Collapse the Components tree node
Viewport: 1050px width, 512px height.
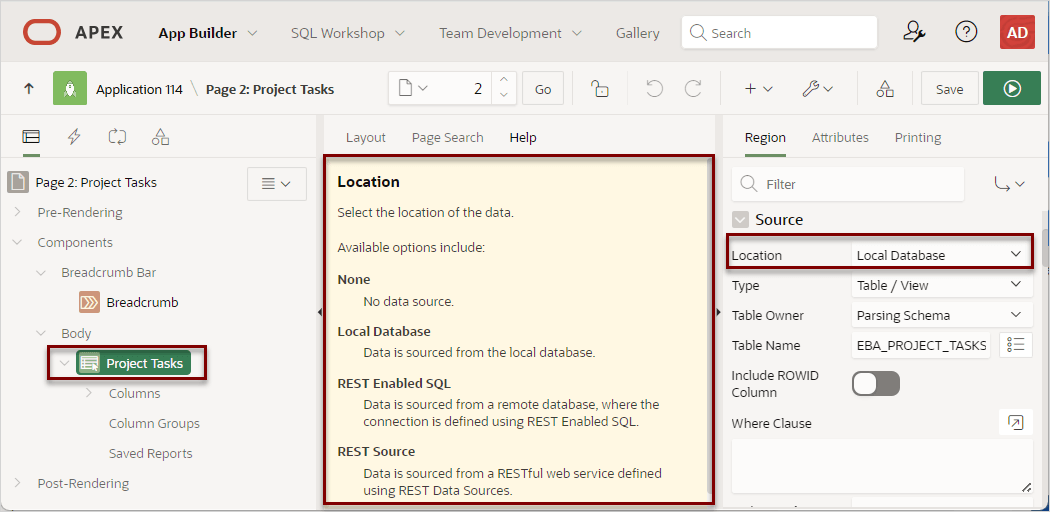pos(17,242)
